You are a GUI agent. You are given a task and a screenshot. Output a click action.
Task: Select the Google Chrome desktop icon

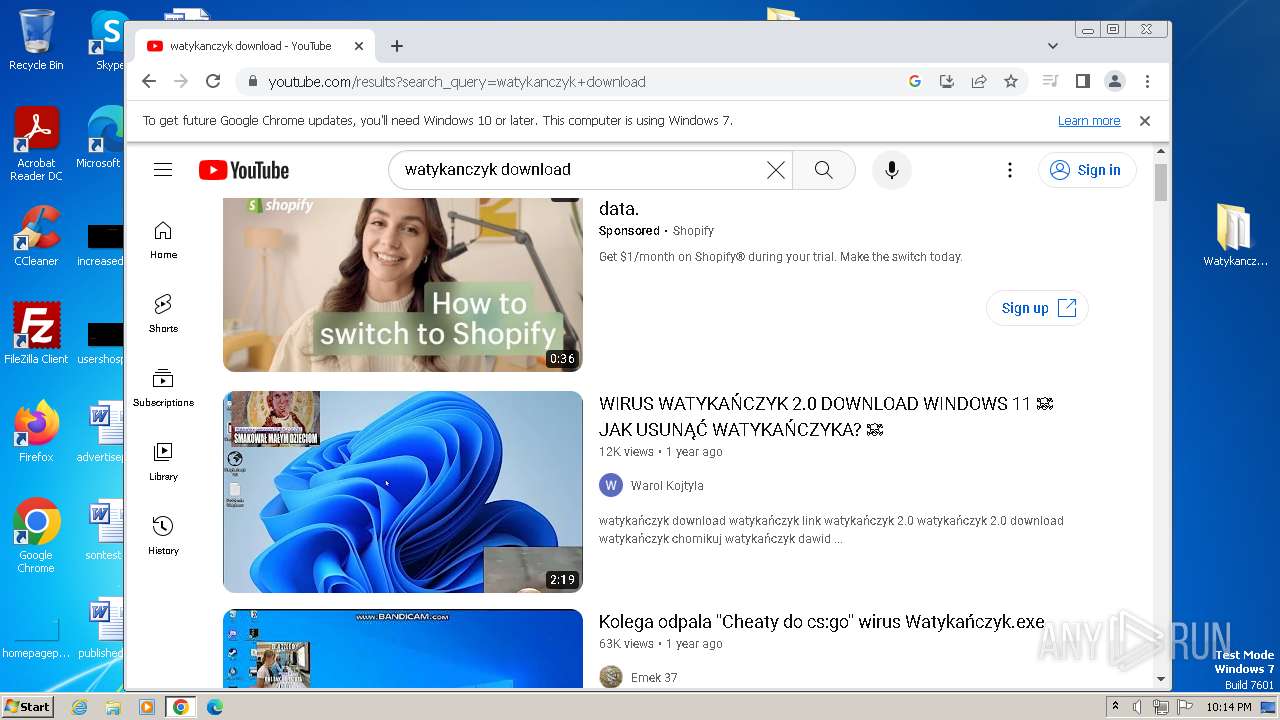(x=36, y=536)
